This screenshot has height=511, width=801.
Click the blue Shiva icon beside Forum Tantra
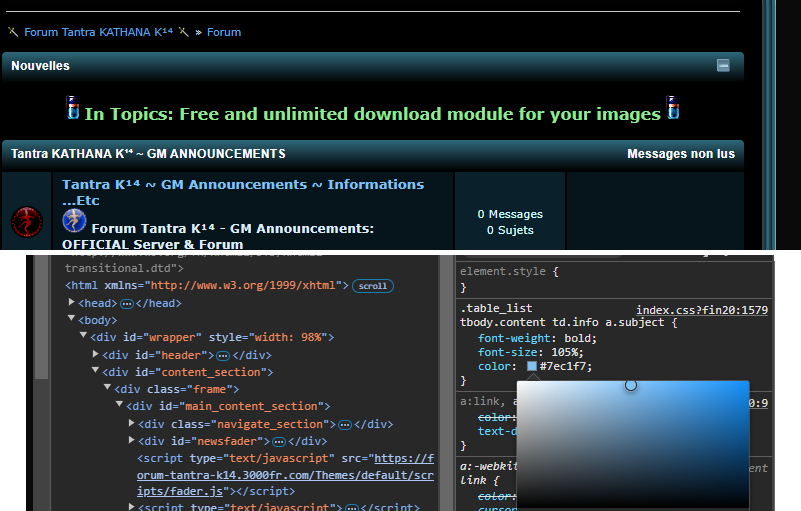[x=74, y=221]
